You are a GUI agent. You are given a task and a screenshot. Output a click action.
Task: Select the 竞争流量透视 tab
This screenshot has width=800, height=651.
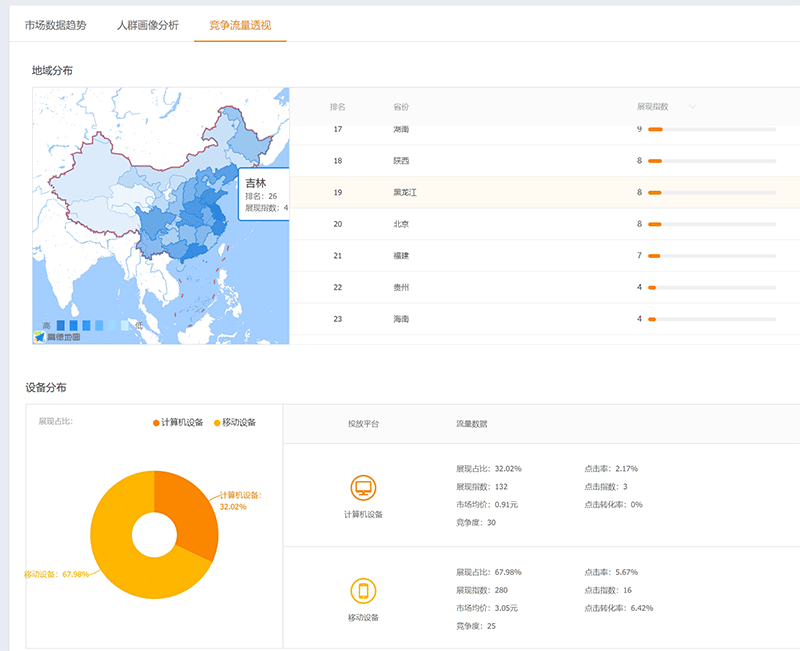coord(240,25)
